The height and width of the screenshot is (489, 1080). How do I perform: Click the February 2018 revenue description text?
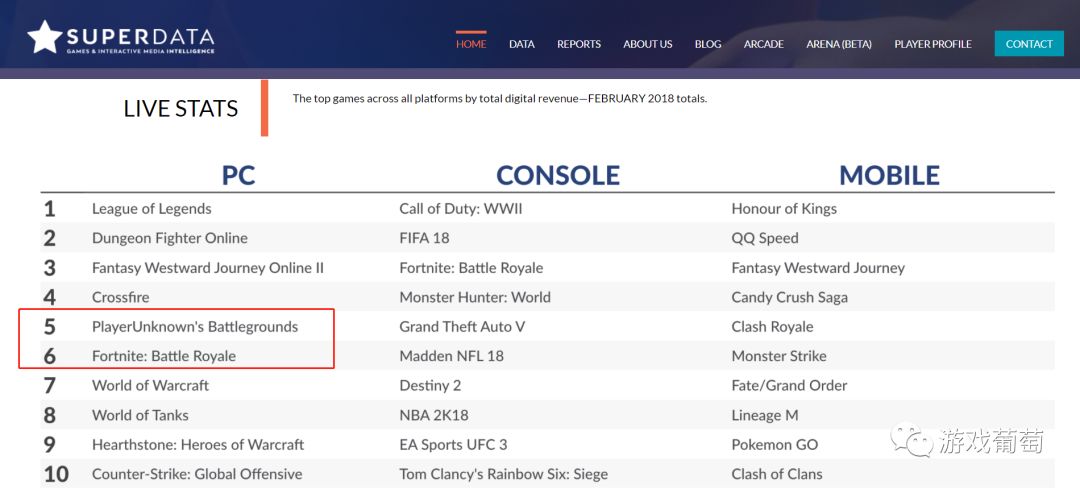pyautogui.click(x=500, y=98)
